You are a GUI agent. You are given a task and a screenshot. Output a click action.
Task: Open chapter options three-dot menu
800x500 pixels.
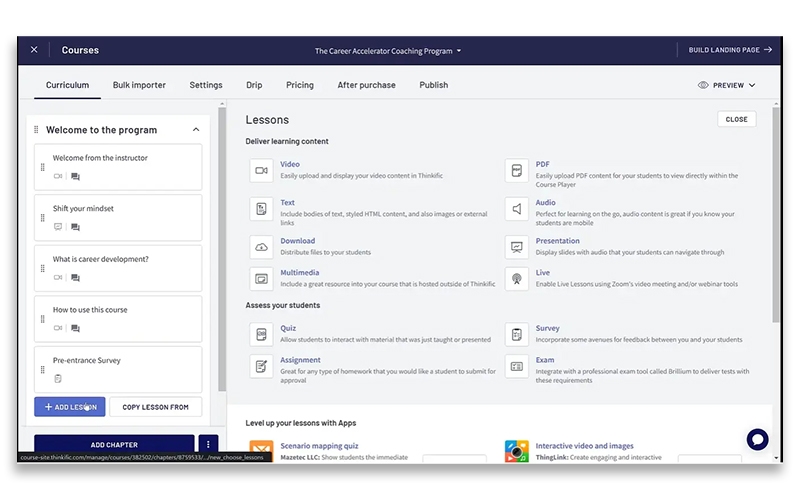[x=208, y=444]
